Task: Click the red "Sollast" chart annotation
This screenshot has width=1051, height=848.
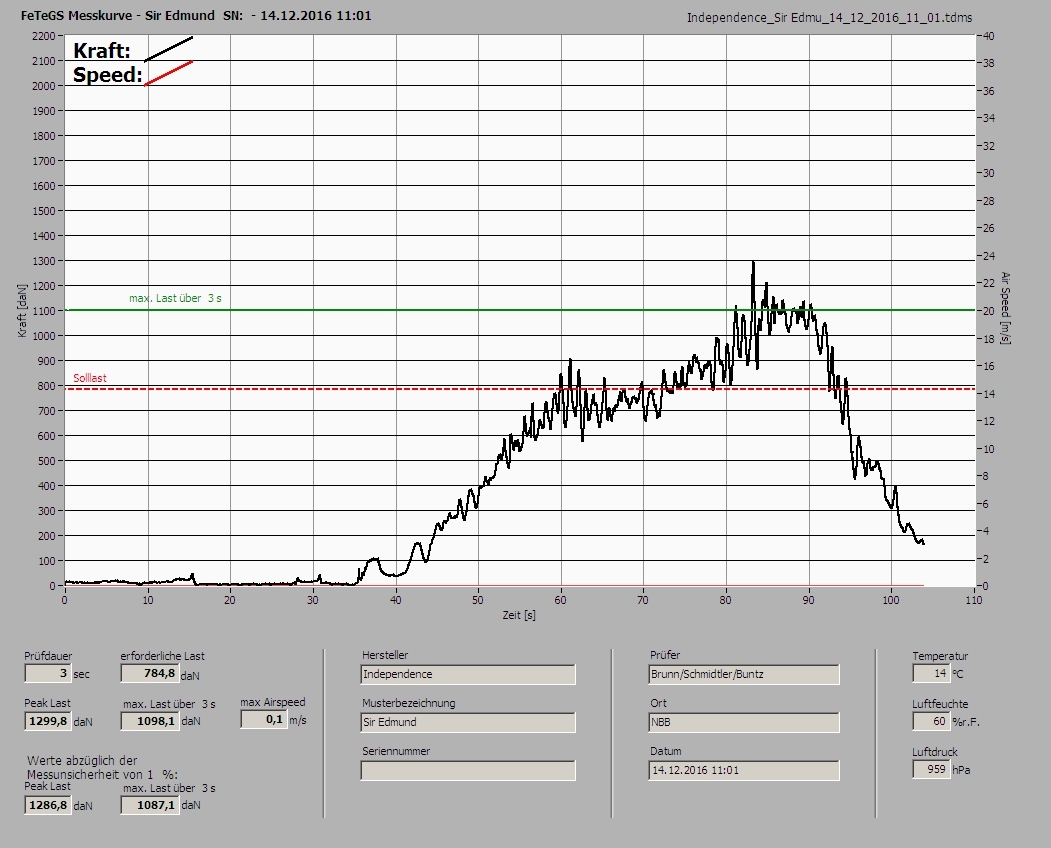Action: point(90,378)
